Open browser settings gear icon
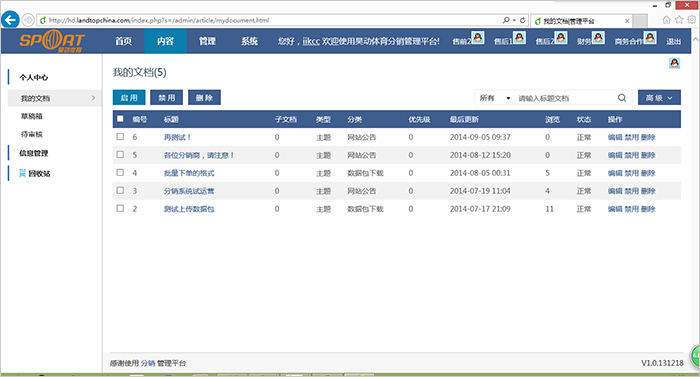The image size is (700, 377). point(692,20)
